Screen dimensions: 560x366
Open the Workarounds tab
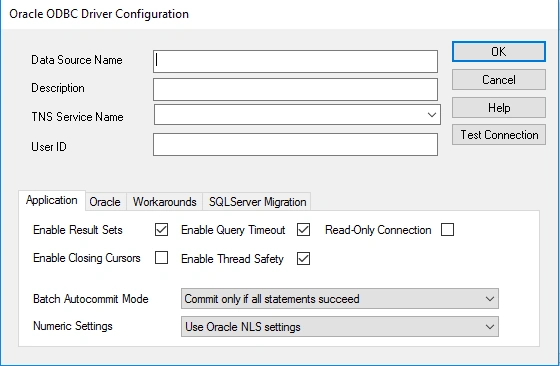pos(165,202)
